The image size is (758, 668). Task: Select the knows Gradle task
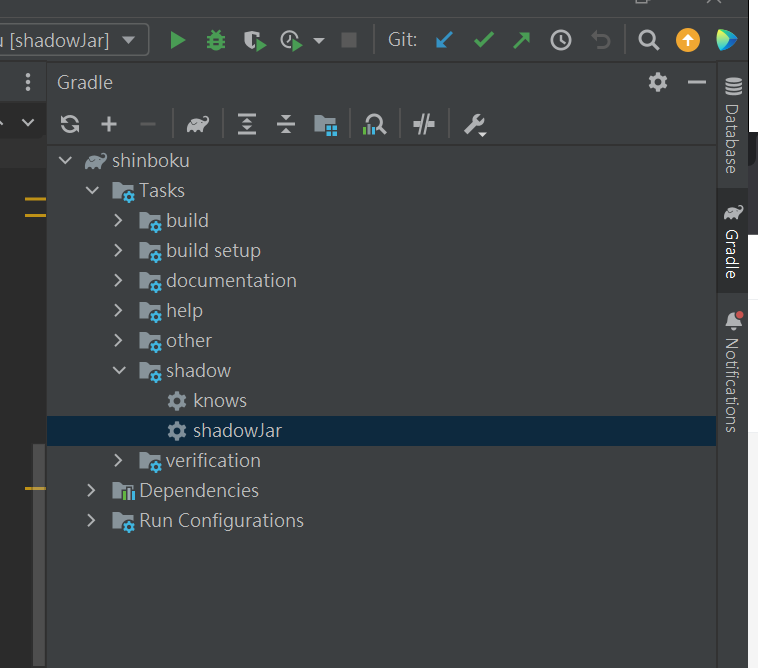220,401
